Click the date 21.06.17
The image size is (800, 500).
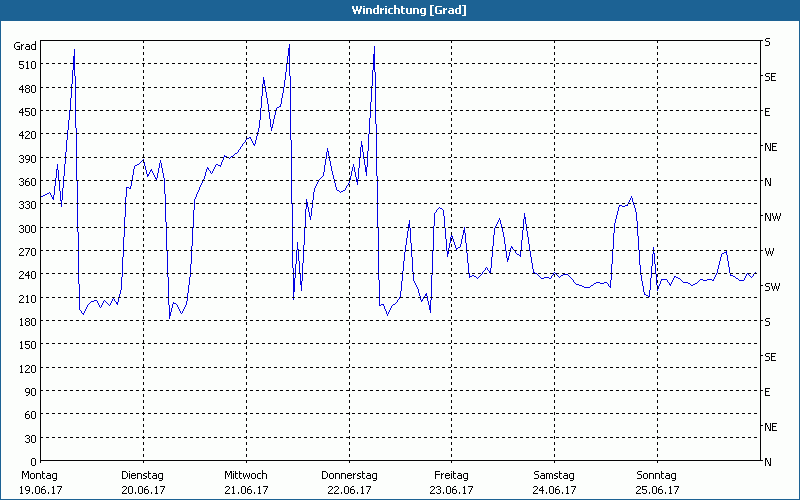click(246, 490)
